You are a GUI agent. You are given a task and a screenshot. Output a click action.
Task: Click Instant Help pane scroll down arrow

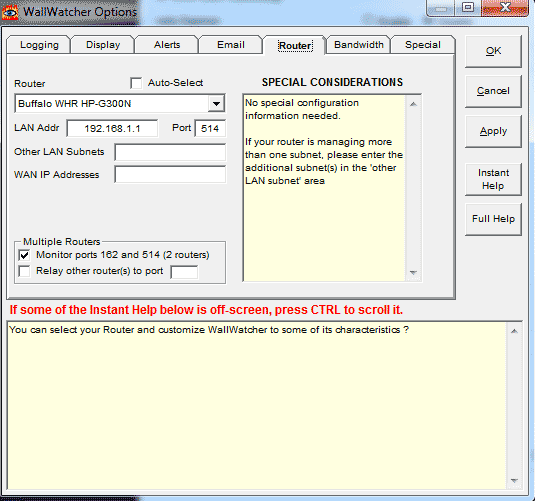click(514, 481)
